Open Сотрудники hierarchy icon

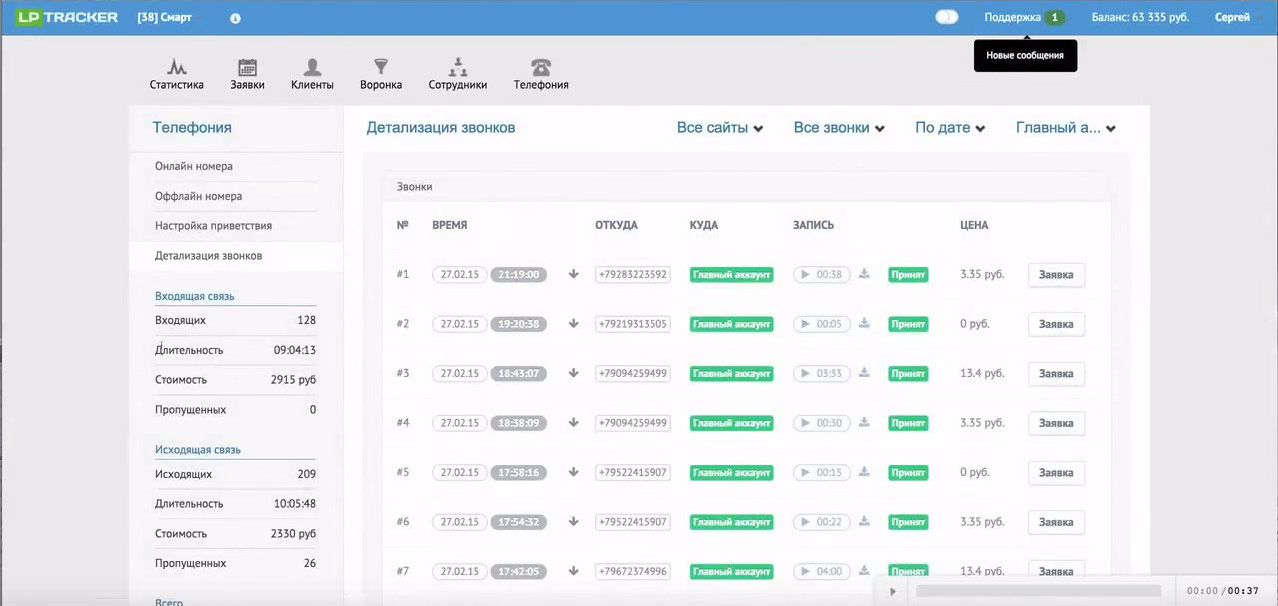click(x=458, y=68)
